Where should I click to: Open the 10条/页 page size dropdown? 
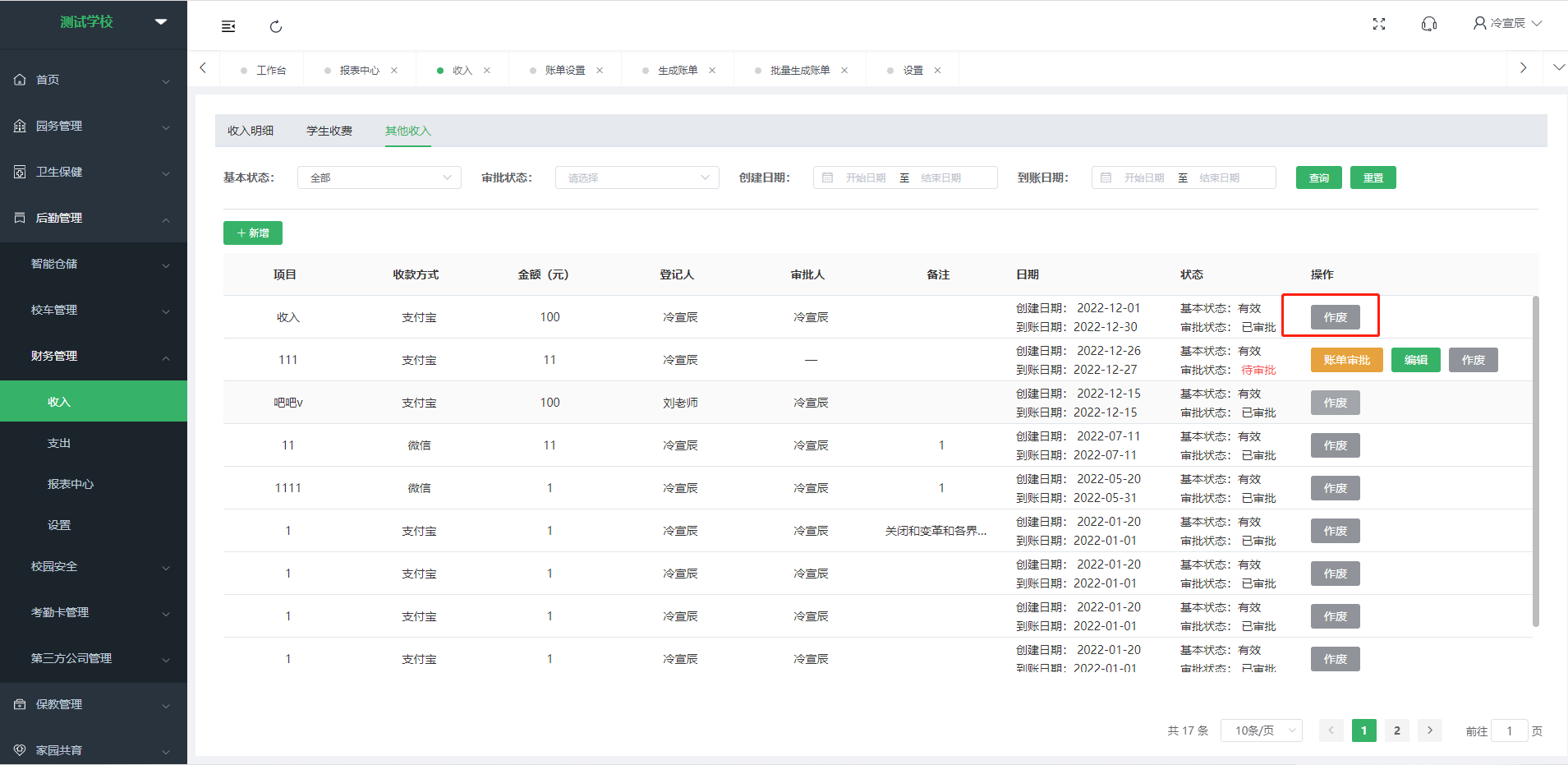point(1262,730)
